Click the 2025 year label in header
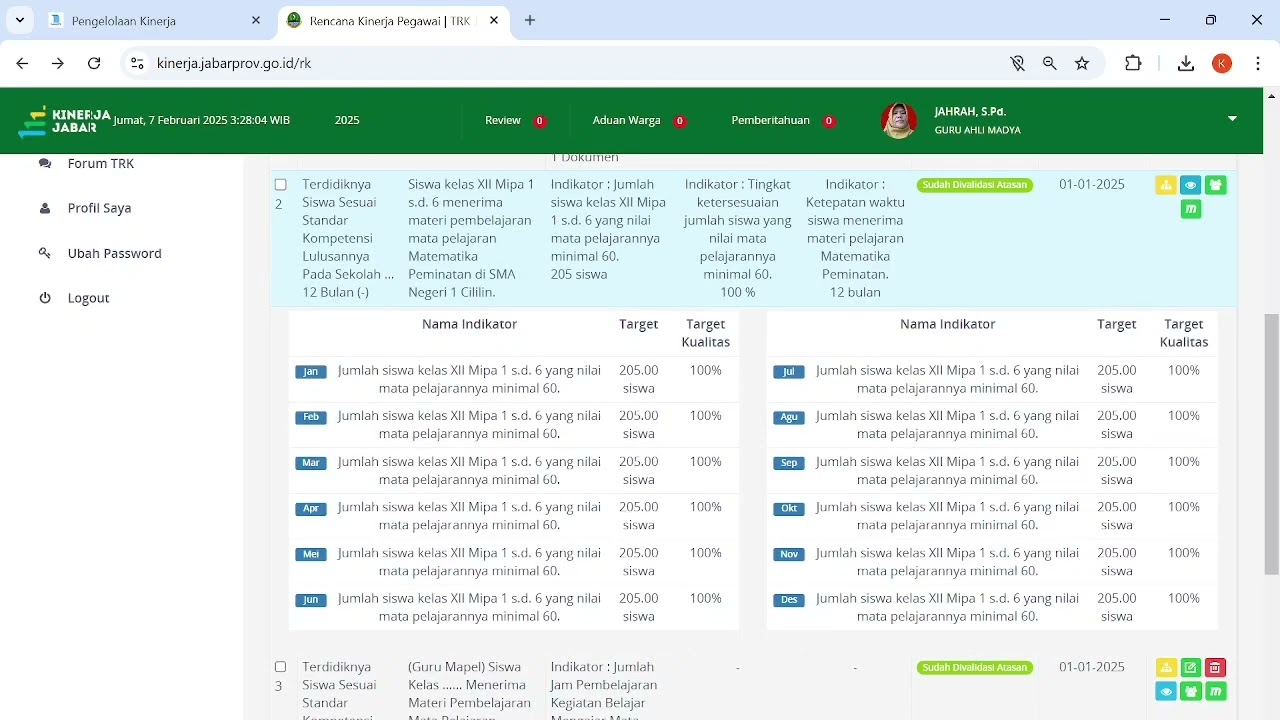Viewport: 1280px width, 720px height. [x=347, y=120]
